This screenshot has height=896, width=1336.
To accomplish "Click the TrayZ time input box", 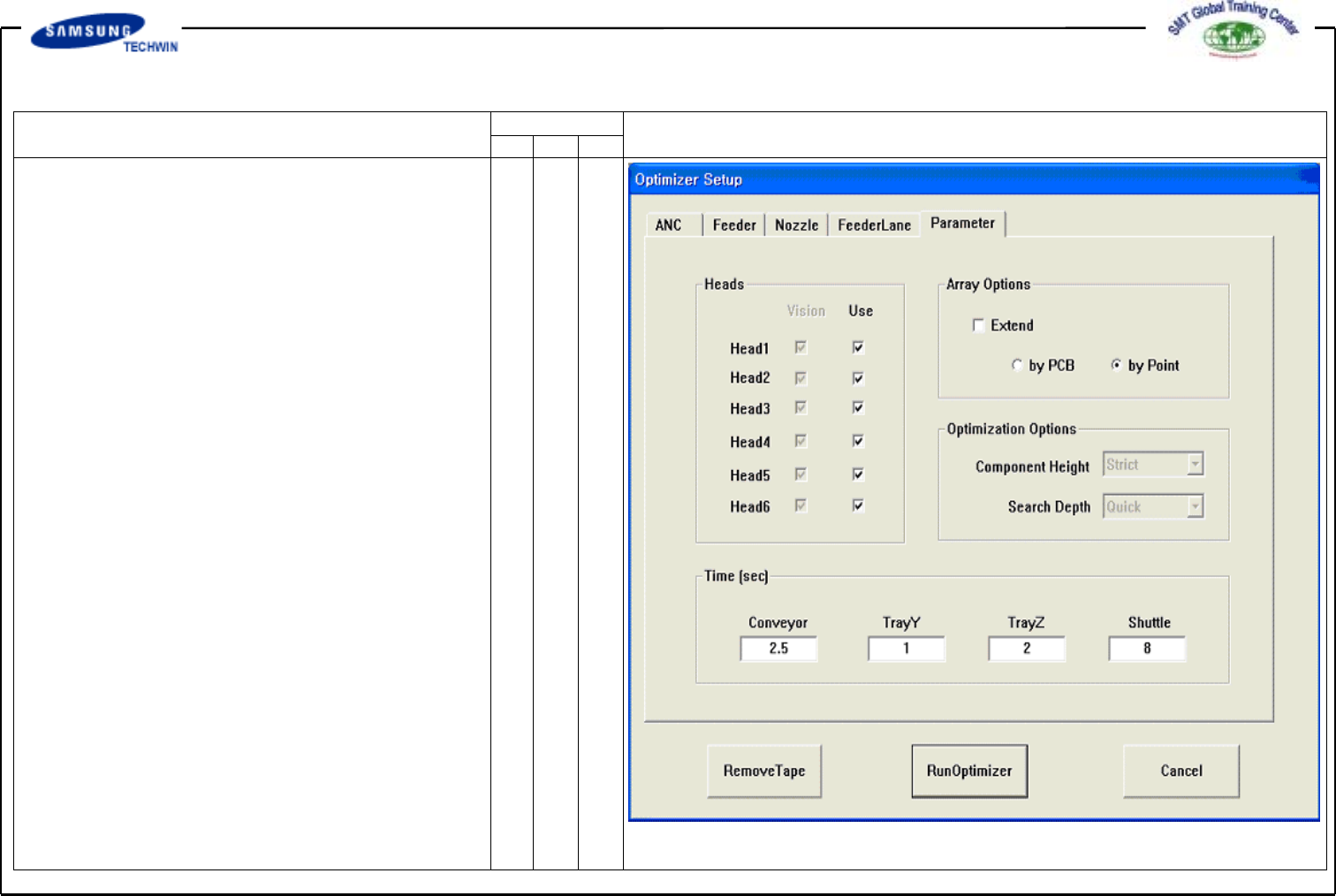I will pyautogui.click(x=1027, y=649).
